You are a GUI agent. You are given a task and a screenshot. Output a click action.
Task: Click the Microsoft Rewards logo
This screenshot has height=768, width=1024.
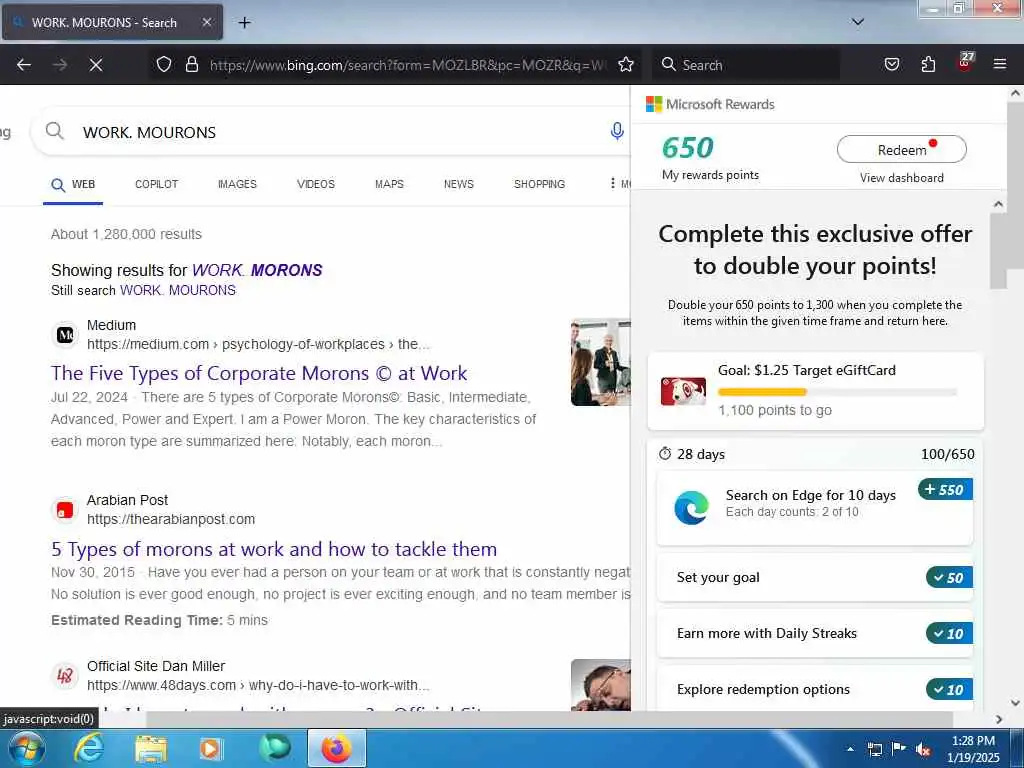tap(654, 104)
